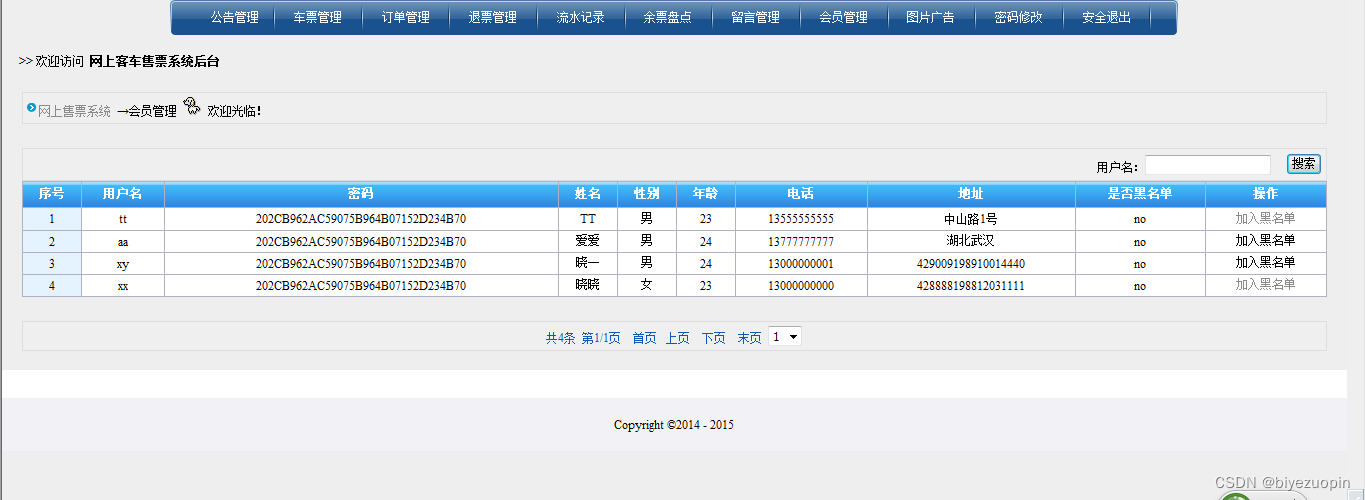This screenshot has width=1365, height=500.
Task: Open the 流水记录 menu
Action: [x=580, y=18]
